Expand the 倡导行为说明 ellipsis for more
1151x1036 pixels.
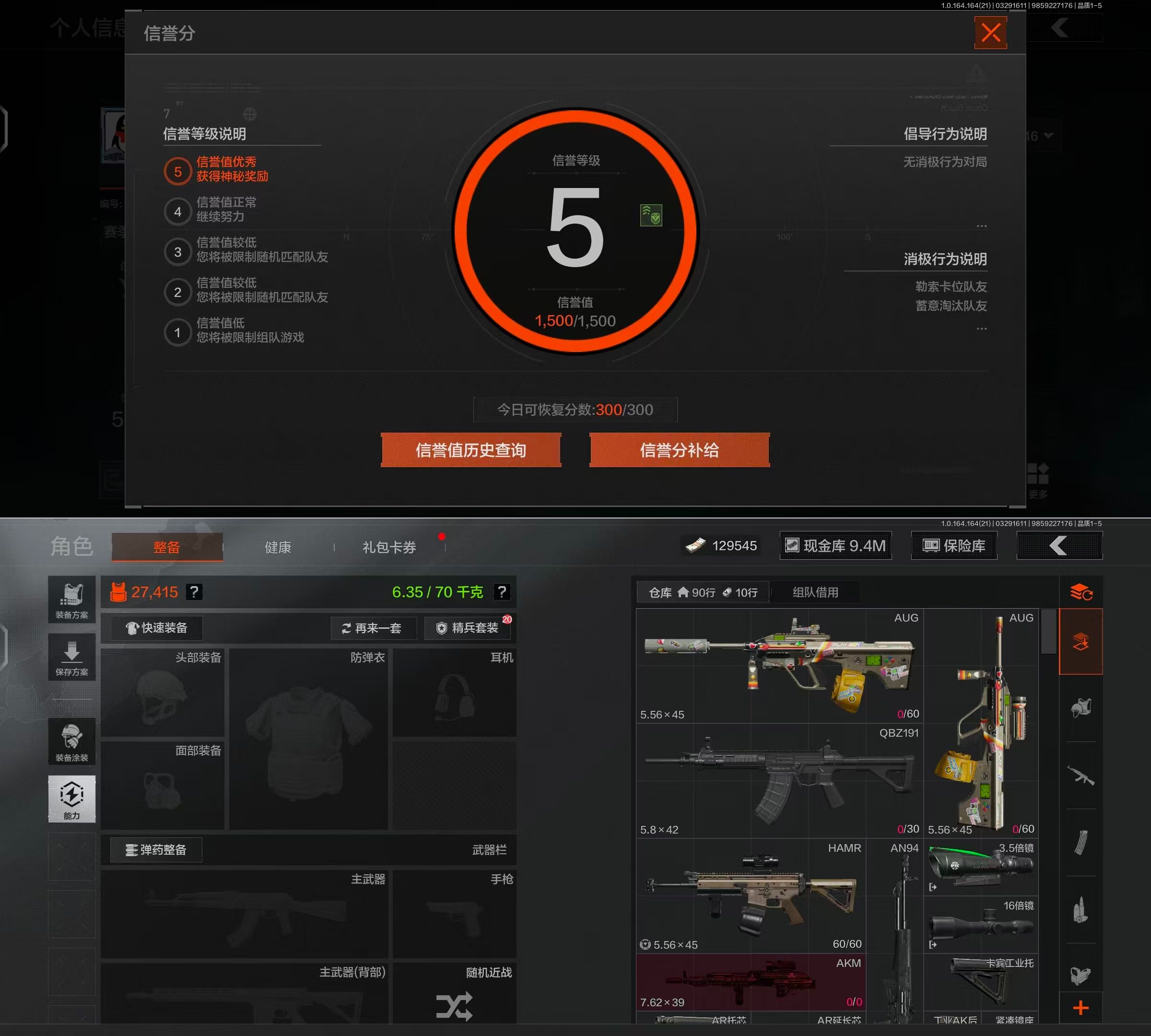981,226
